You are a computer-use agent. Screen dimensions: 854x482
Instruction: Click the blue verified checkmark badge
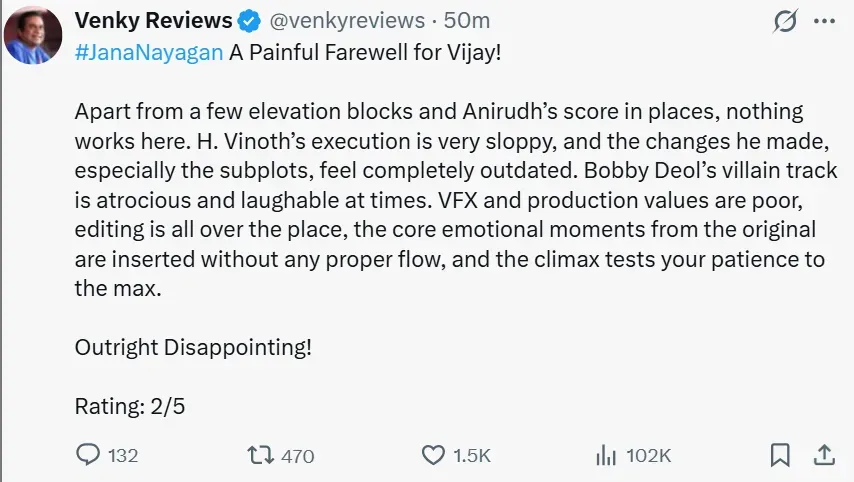249,21
